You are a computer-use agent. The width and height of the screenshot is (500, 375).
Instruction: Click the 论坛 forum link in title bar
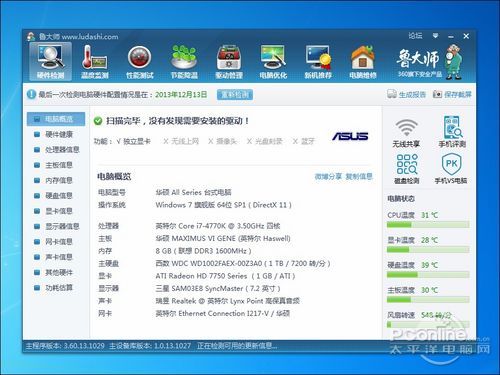point(415,36)
